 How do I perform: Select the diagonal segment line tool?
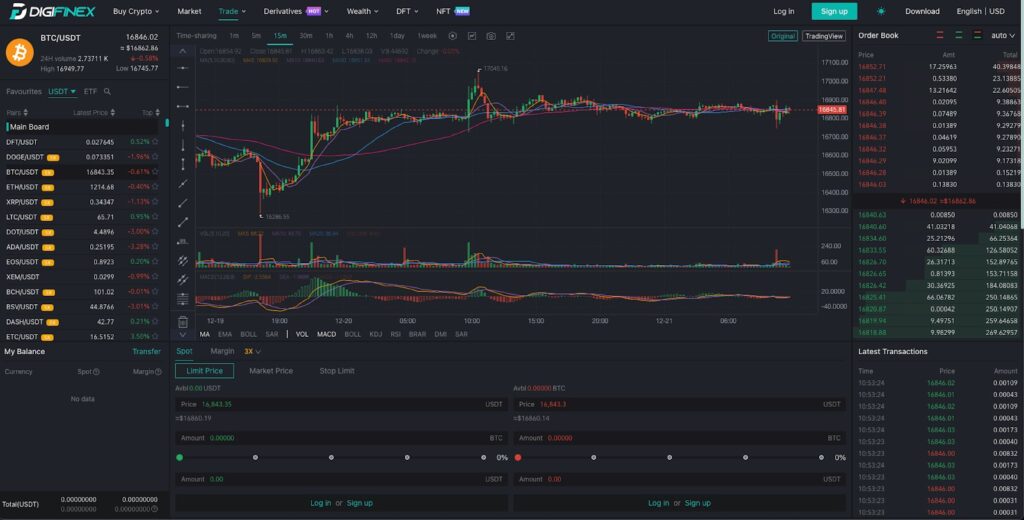tap(183, 222)
